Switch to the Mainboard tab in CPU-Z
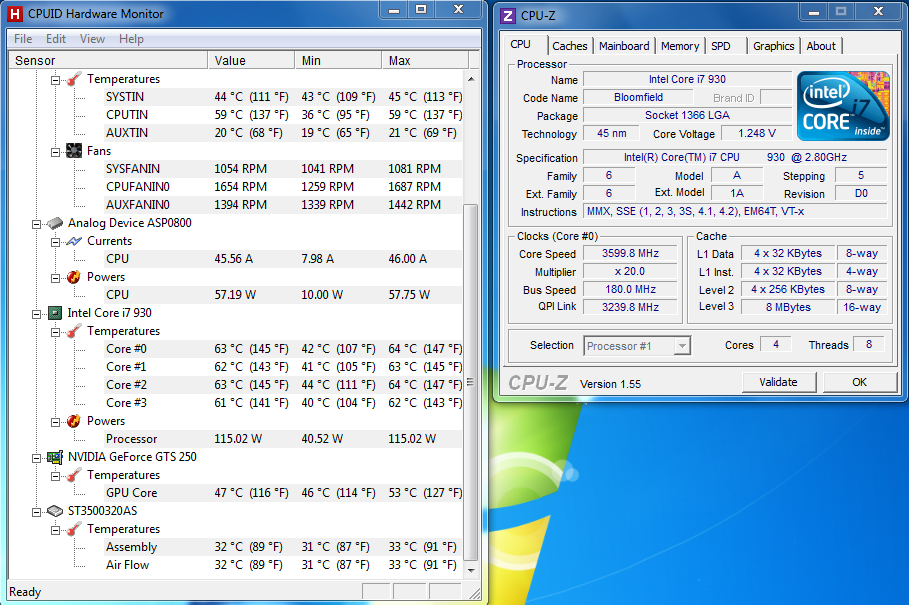 [x=624, y=46]
